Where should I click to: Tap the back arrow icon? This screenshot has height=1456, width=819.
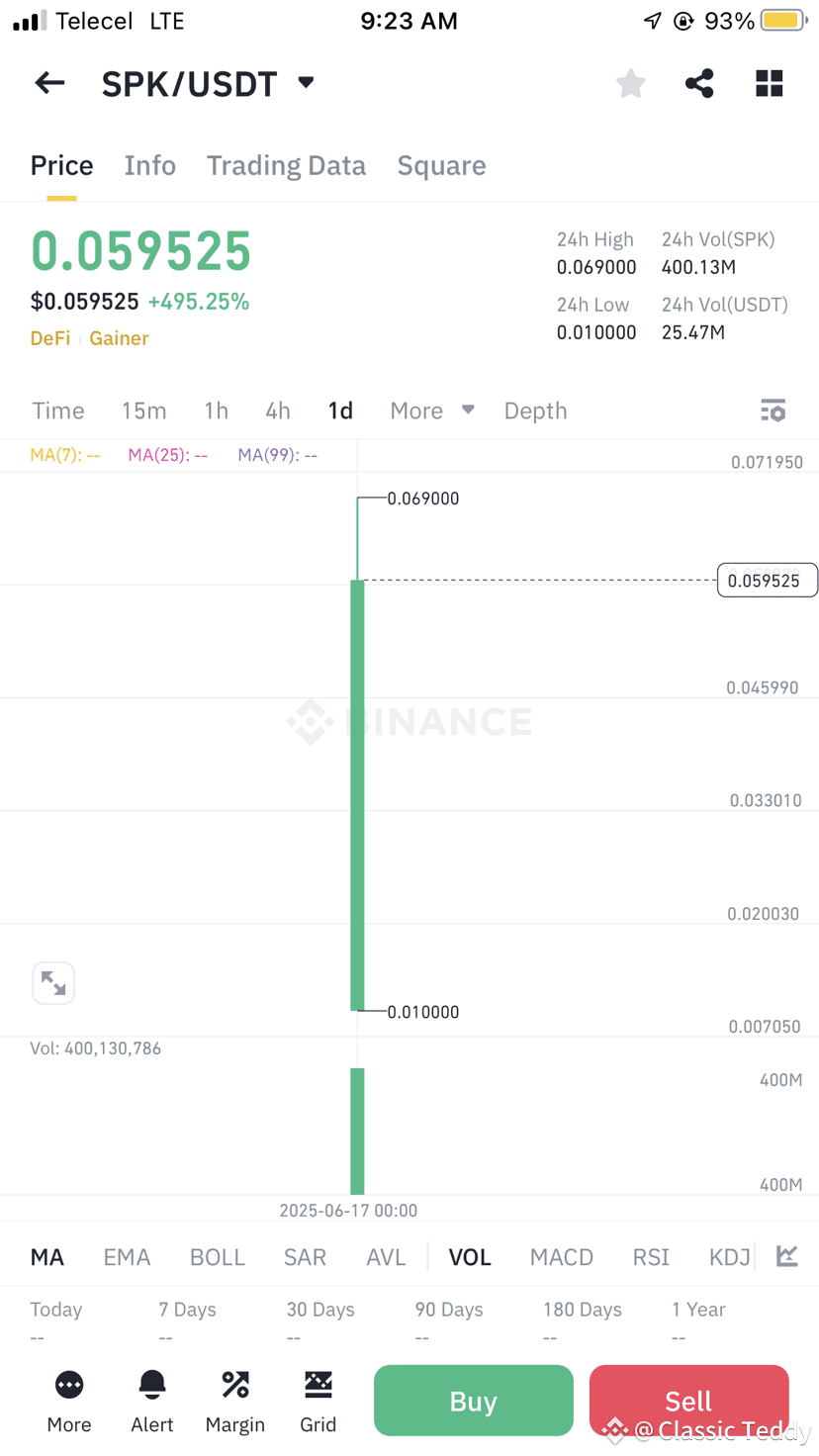(49, 83)
